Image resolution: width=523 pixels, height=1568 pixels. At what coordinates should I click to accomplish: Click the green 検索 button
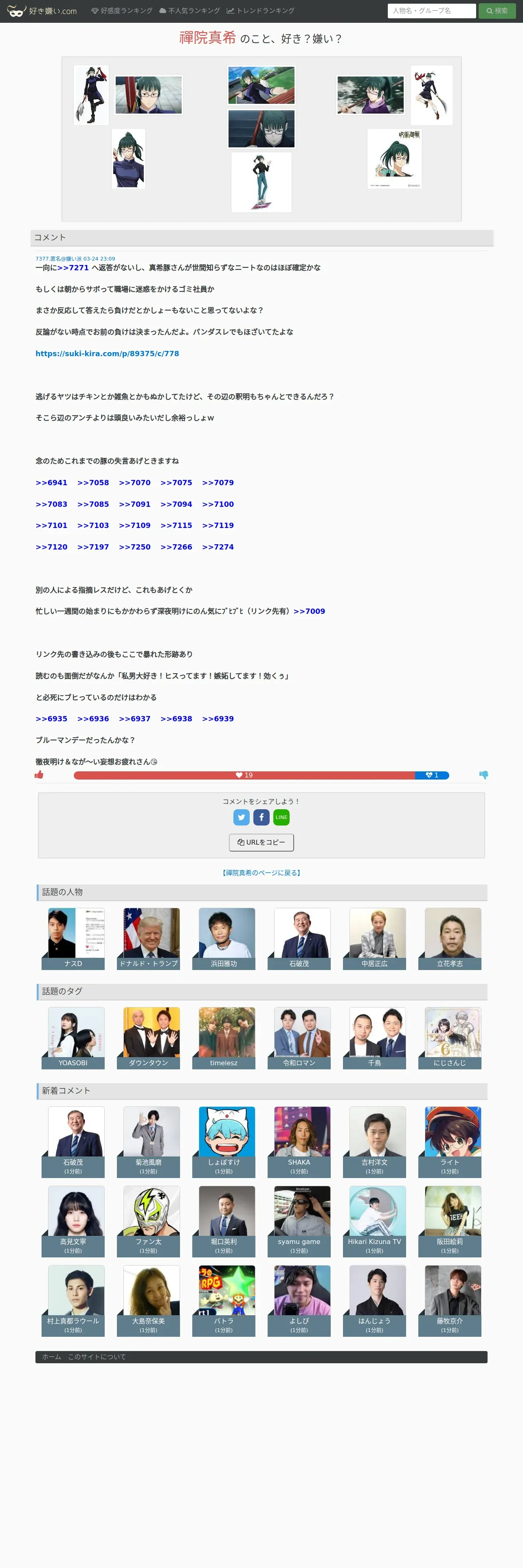pos(497,11)
